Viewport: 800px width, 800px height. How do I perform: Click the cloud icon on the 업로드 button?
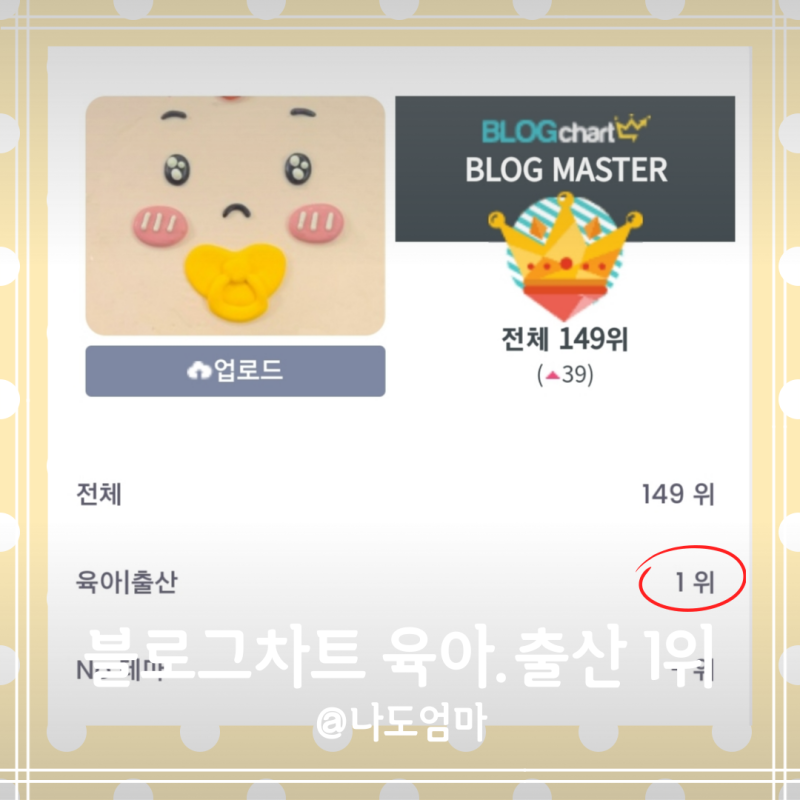point(199,370)
